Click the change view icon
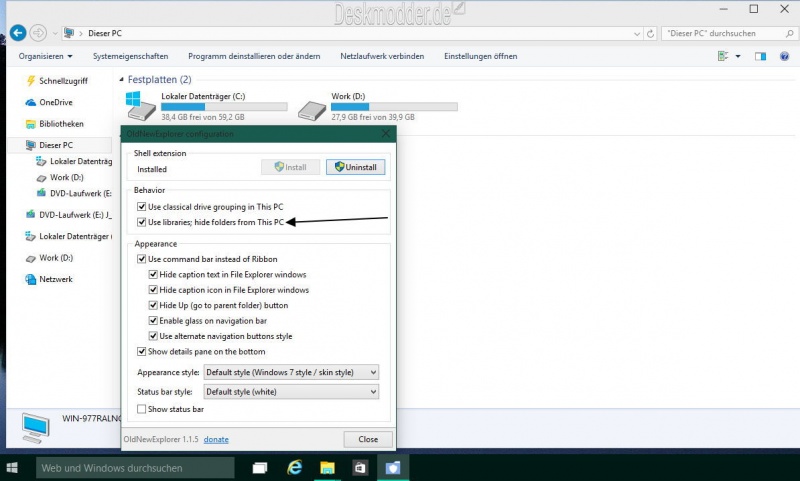The height and width of the screenshot is (481, 800). click(723, 56)
